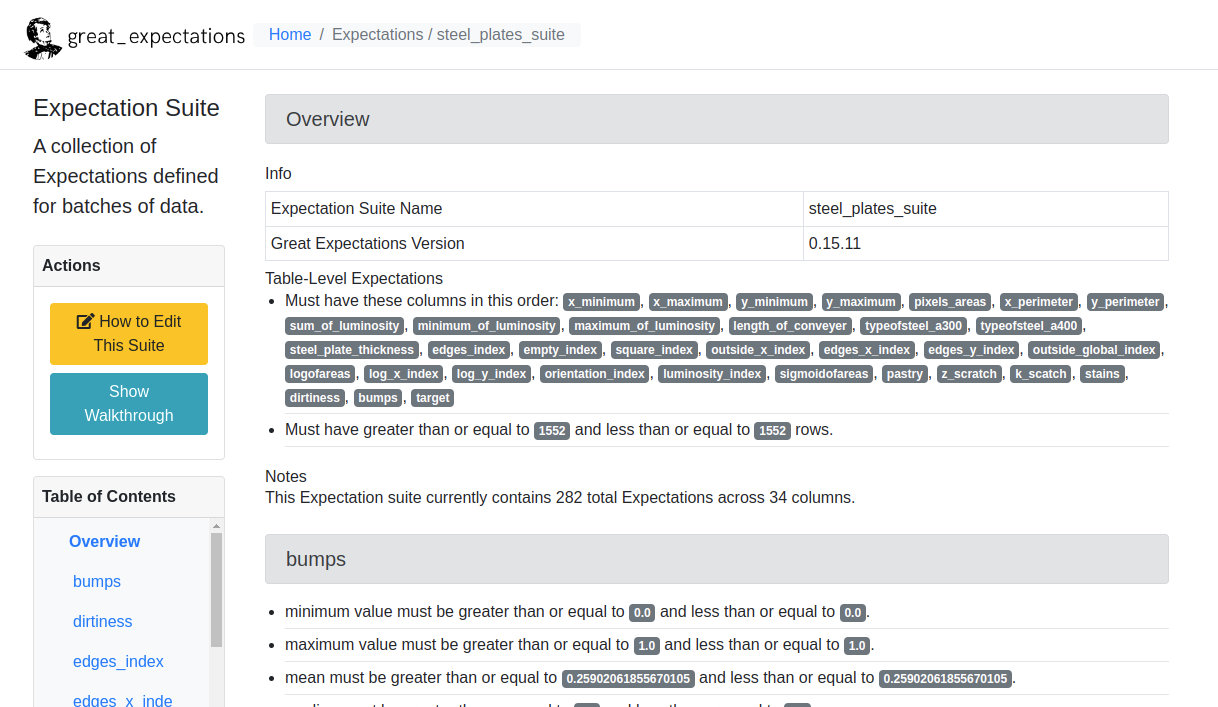The image size is (1218, 707).
Task: Click the scrollbar up arrow in Table of Contents
Action: (x=216, y=526)
